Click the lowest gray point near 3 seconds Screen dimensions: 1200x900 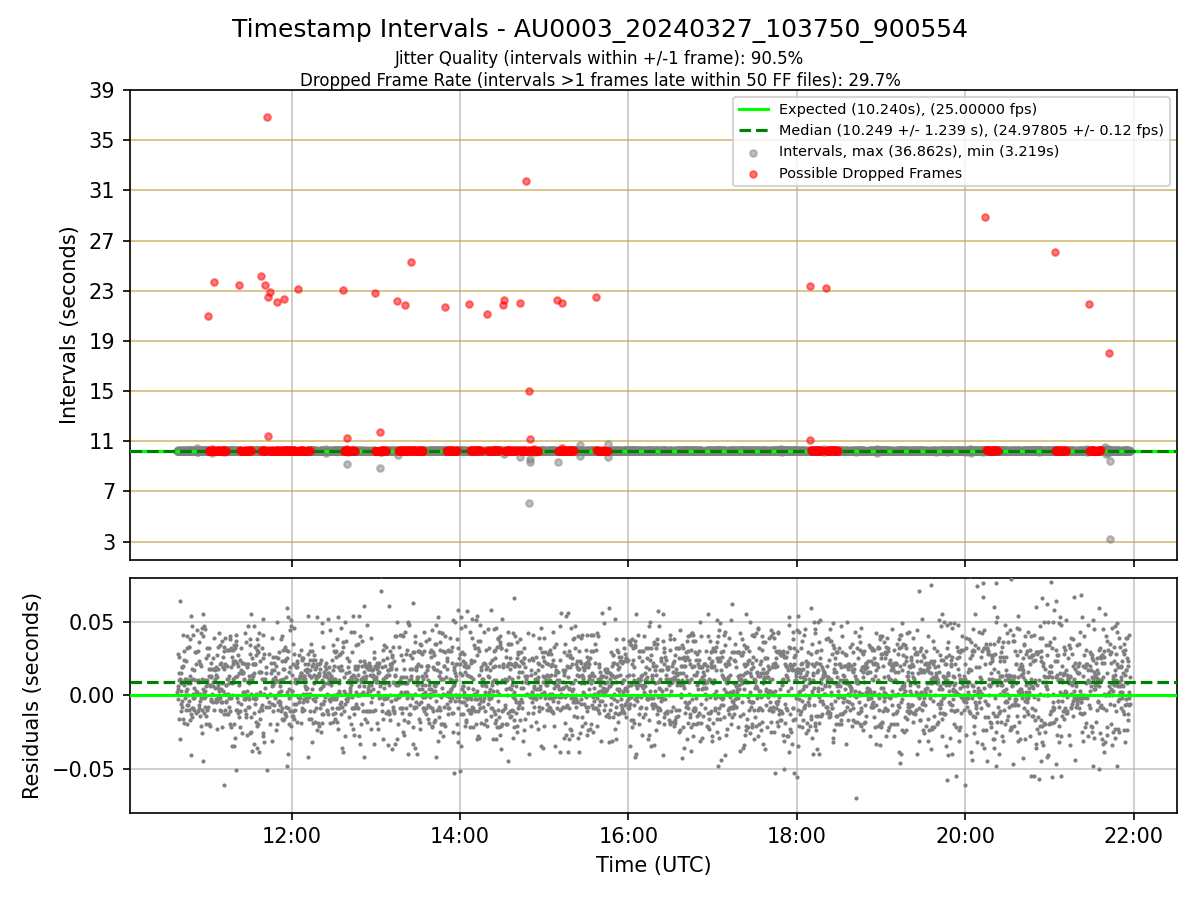coord(1110,539)
